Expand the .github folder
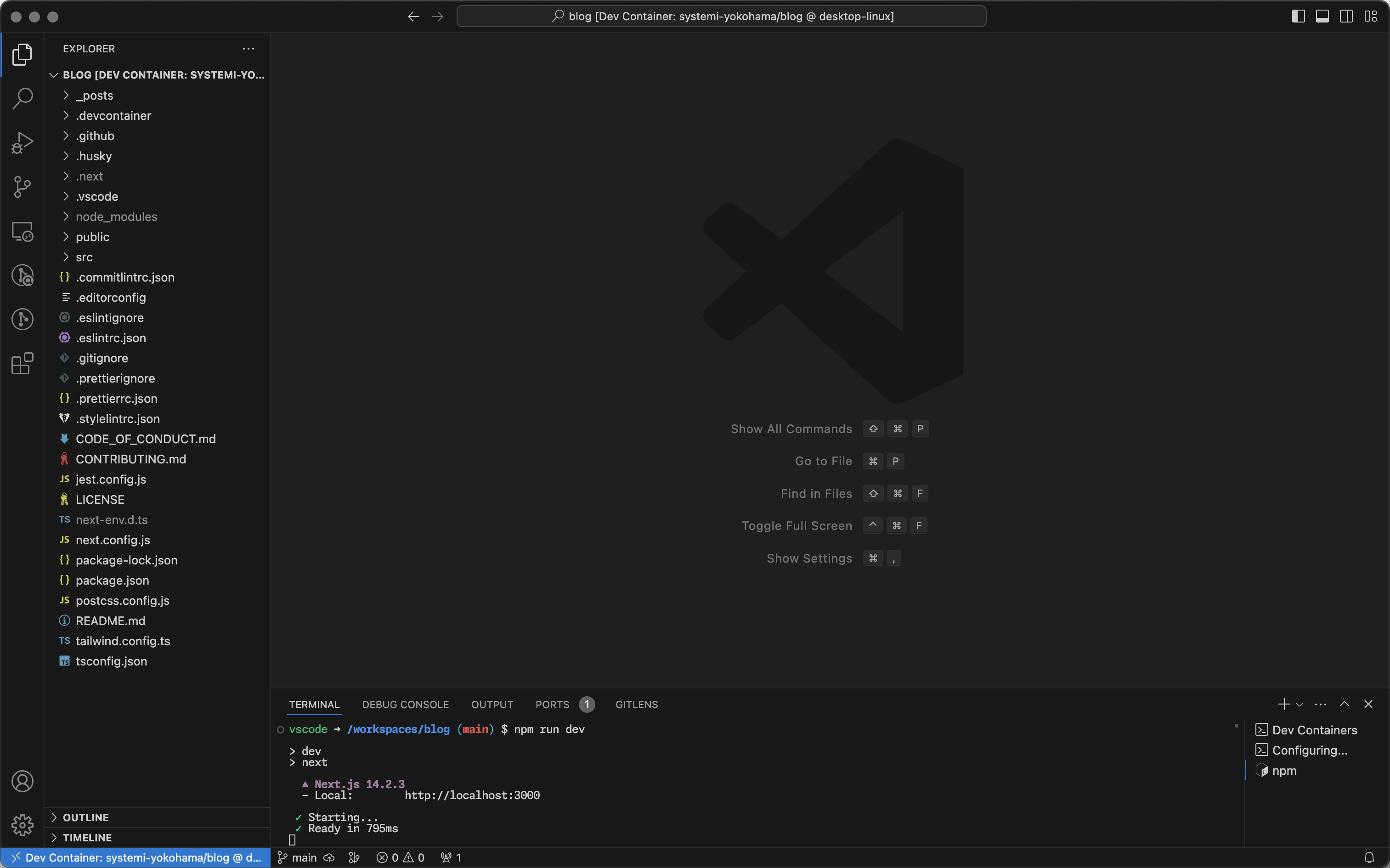Viewport: 1390px width, 868px height. pos(157,135)
